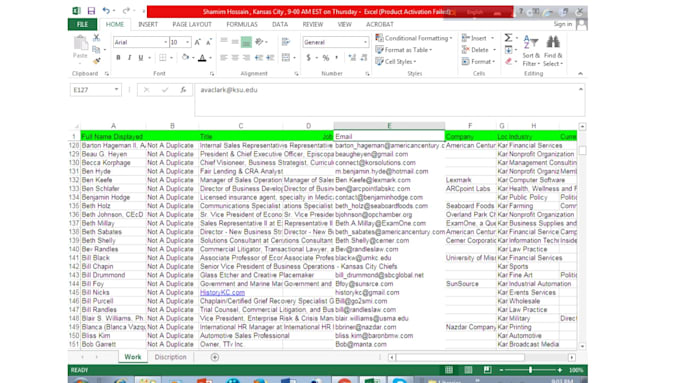Click the Name Box showing E127

(95, 90)
